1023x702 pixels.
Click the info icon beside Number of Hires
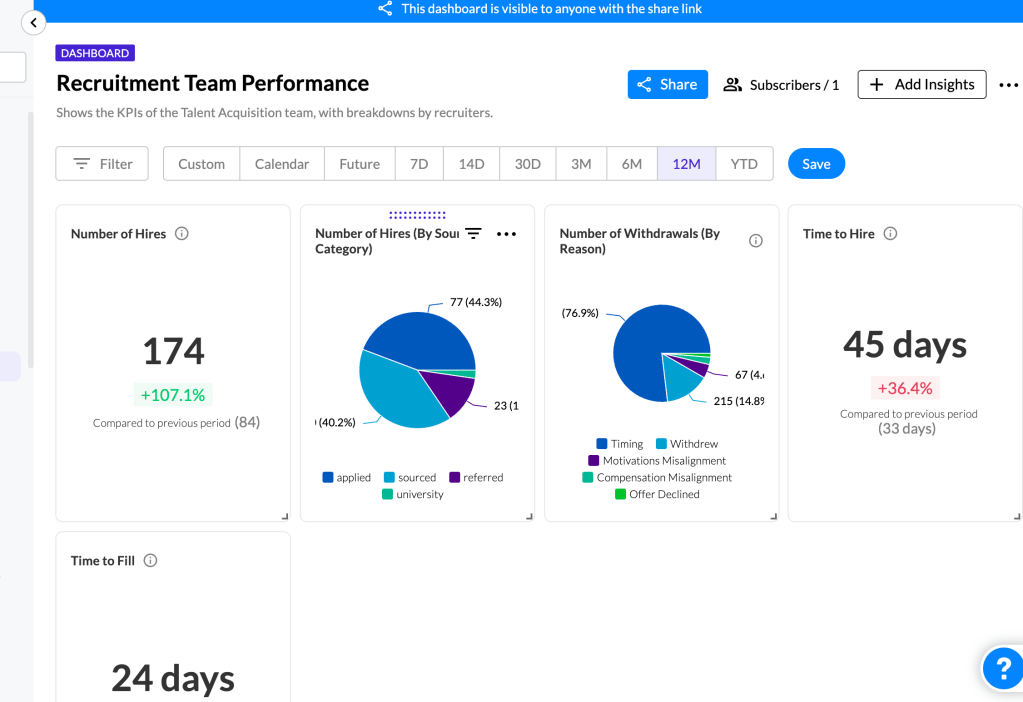click(182, 234)
